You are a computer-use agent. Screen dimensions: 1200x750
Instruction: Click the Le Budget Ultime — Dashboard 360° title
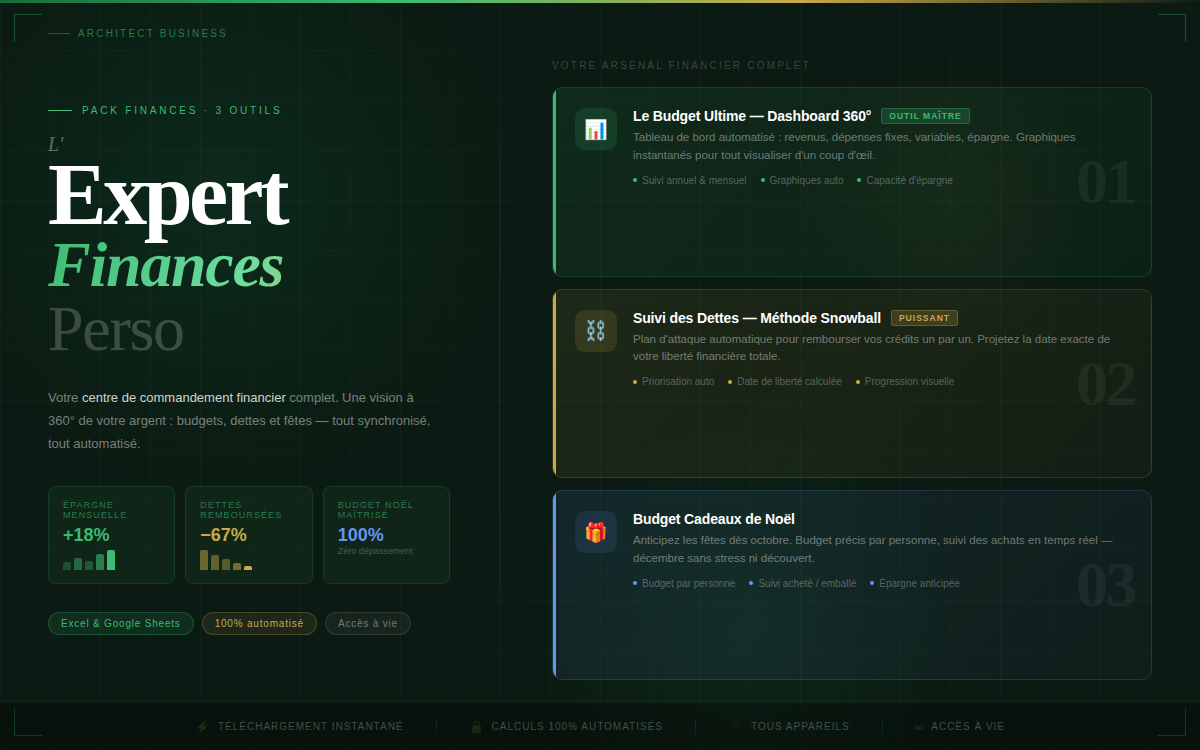coord(752,116)
